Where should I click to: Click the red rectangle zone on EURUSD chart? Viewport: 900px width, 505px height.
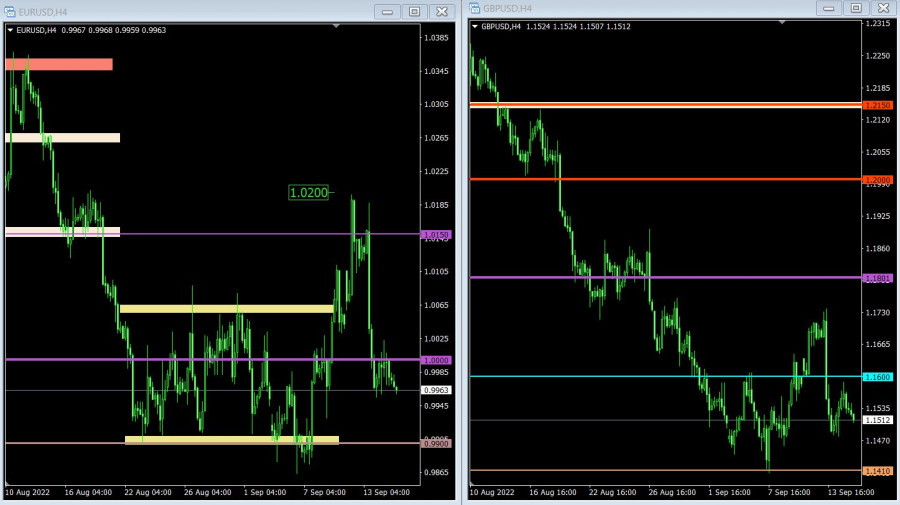click(x=59, y=64)
